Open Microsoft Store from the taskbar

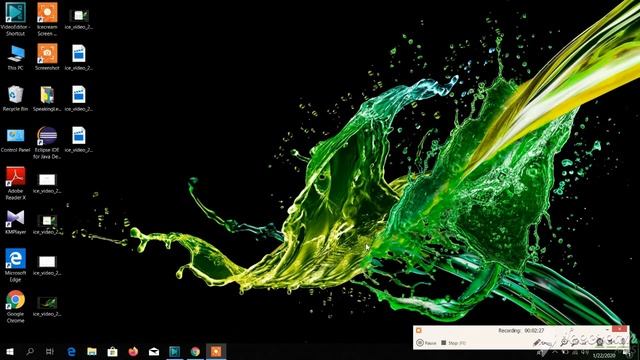[112, 351]
